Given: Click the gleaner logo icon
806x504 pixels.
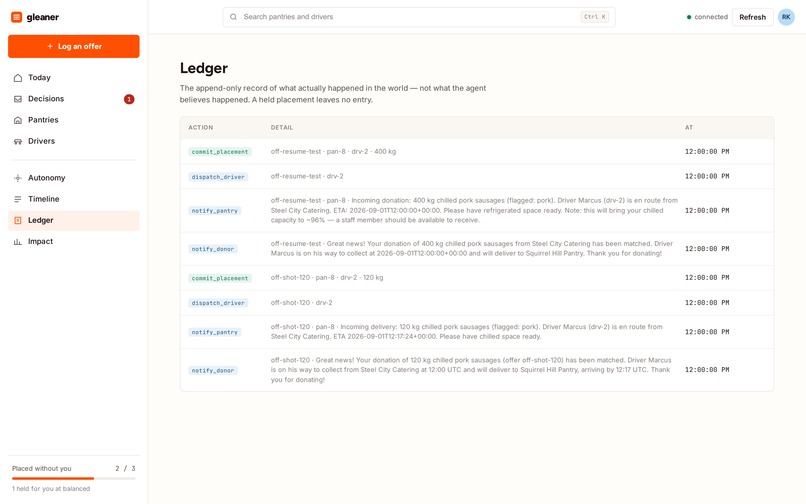Looking at the screenshot, I should pos(16,17).
